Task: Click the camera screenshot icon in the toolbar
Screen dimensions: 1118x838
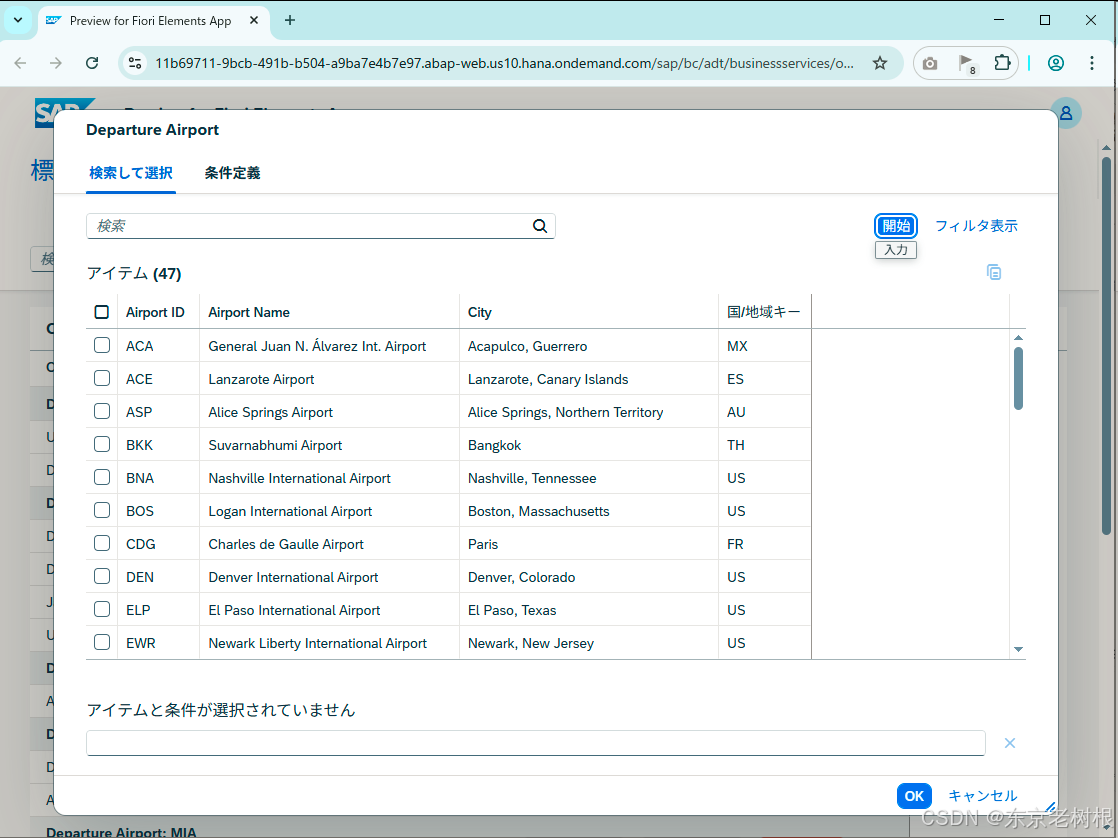Action: click(930, 62)
